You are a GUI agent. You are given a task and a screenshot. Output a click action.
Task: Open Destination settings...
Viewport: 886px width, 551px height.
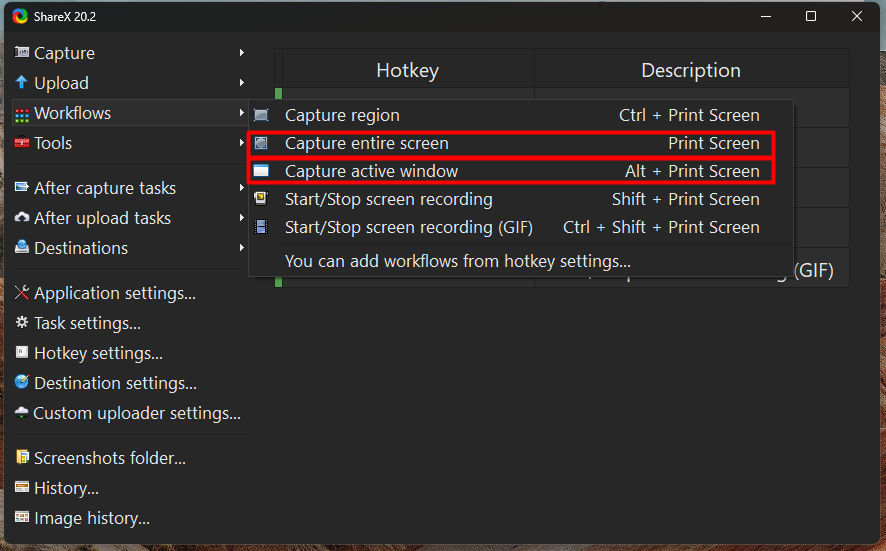130,383
